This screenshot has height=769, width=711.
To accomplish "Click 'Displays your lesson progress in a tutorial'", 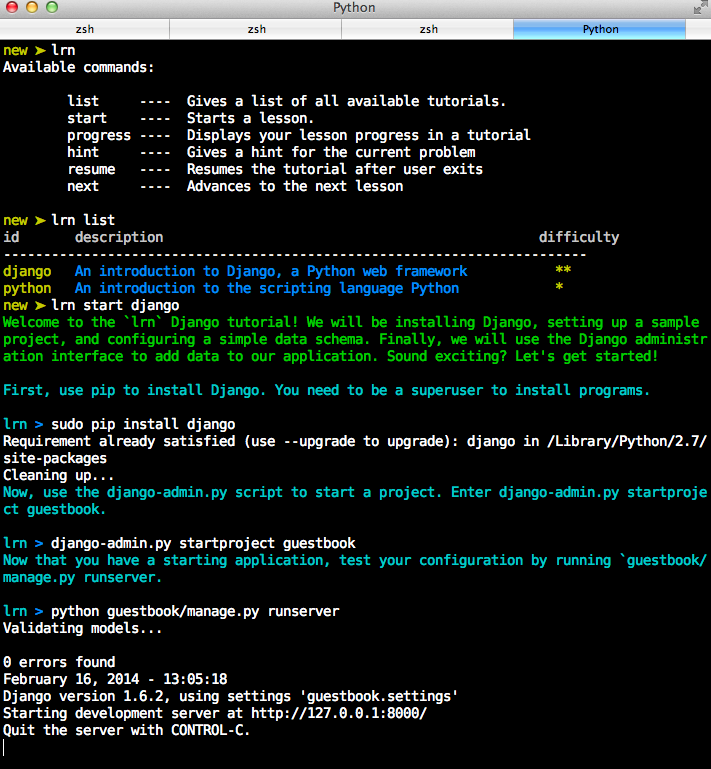I will (x=358, y=135).
